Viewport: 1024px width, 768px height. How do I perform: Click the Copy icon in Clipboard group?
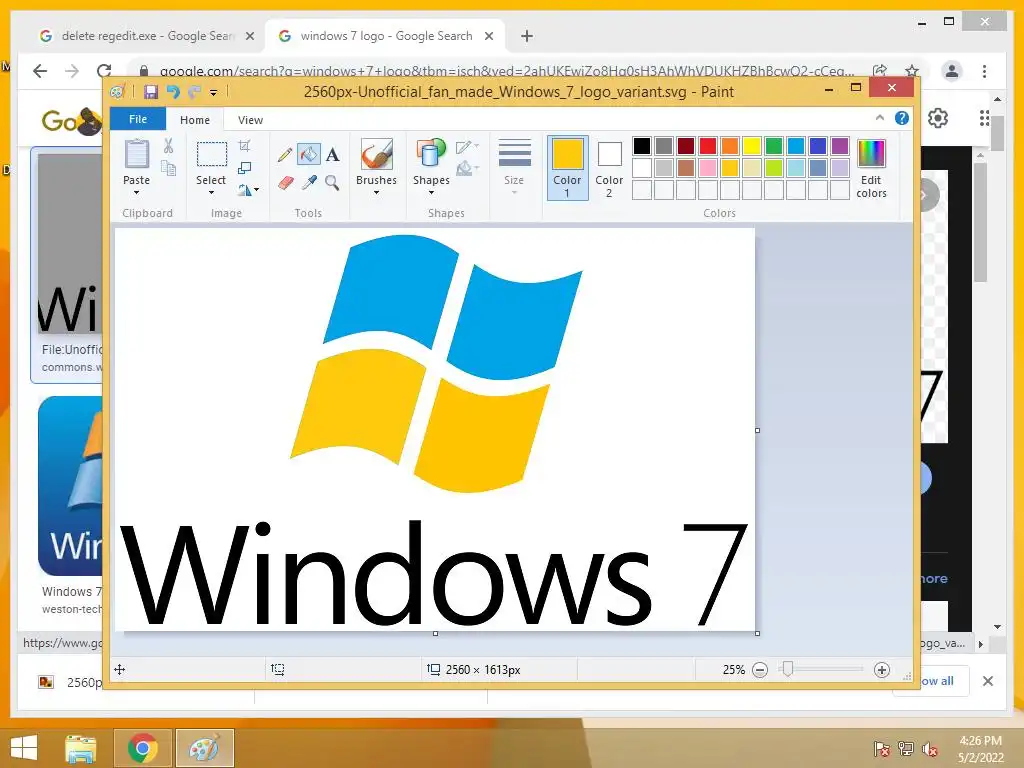click(x=168, y=168)
